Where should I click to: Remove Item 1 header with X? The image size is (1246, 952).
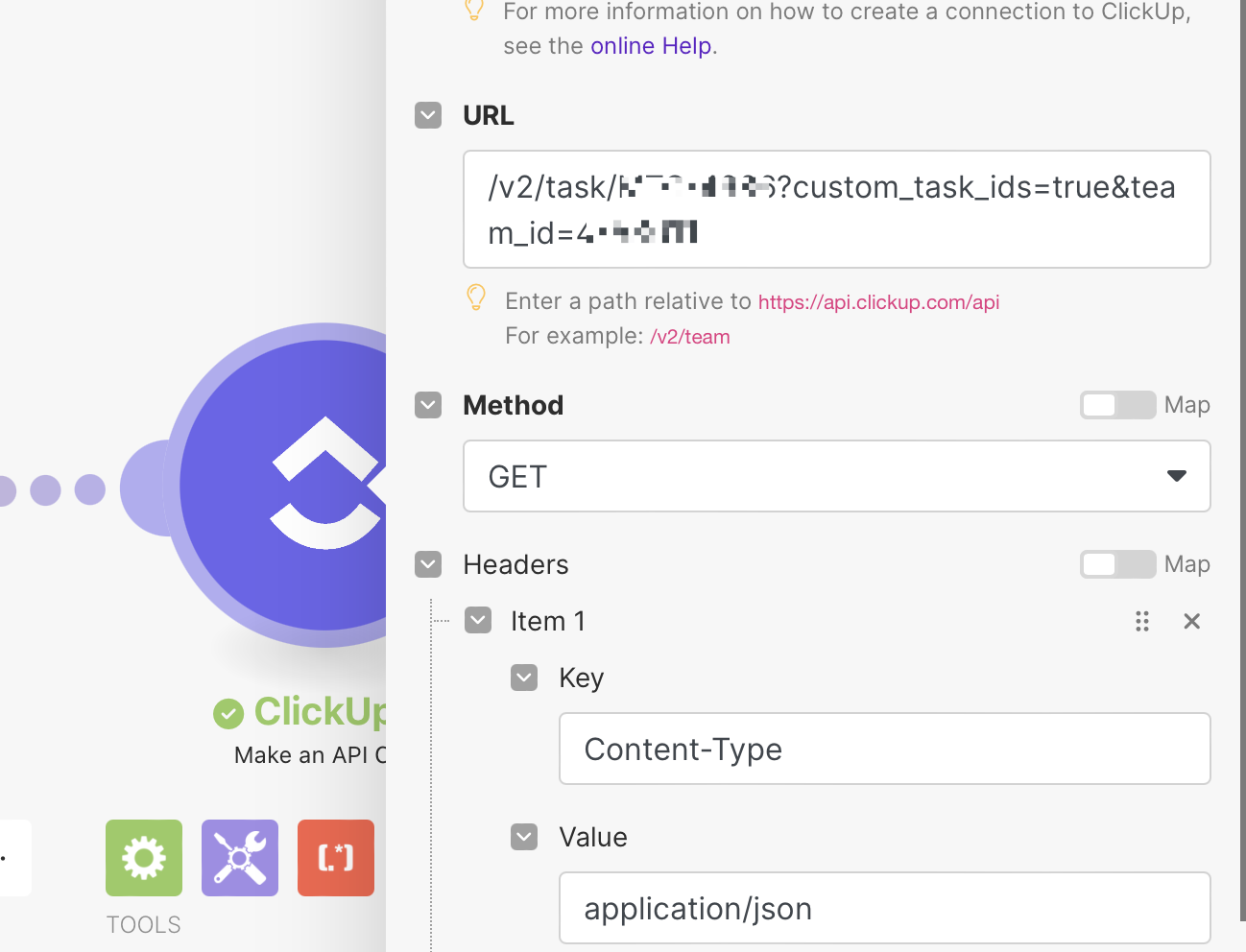click(x=1192, y=622)
